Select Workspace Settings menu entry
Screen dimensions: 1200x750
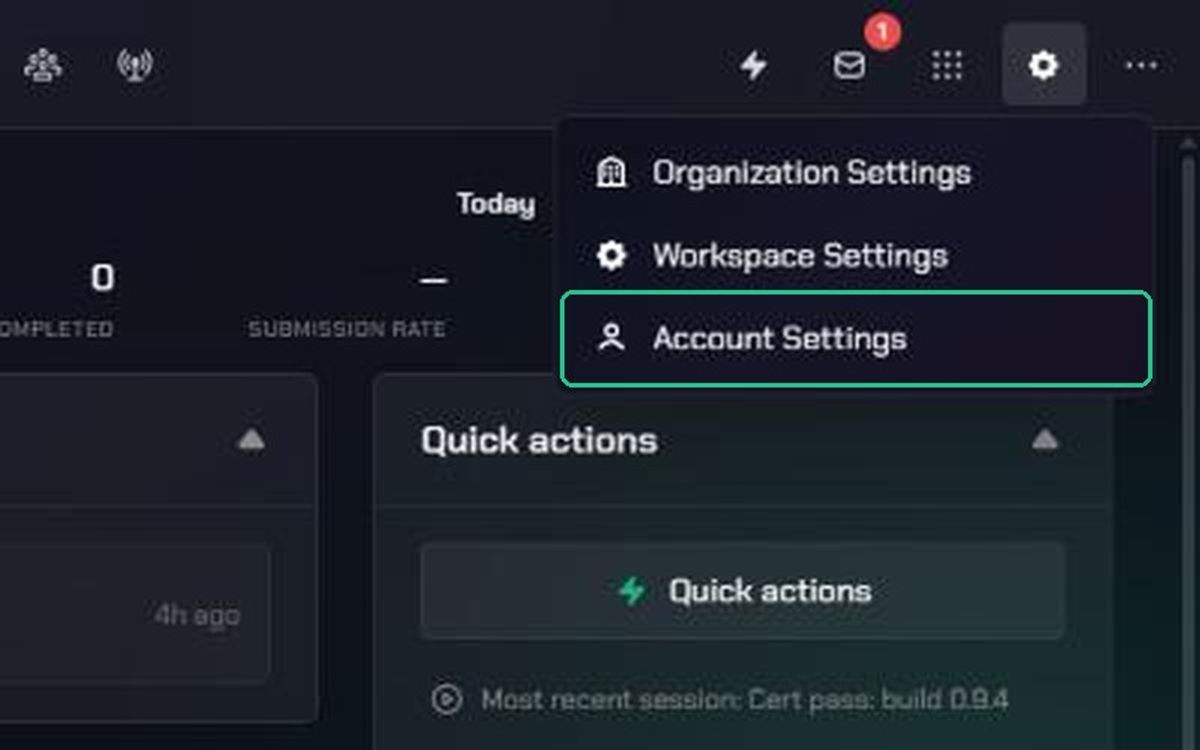(856, 256)
